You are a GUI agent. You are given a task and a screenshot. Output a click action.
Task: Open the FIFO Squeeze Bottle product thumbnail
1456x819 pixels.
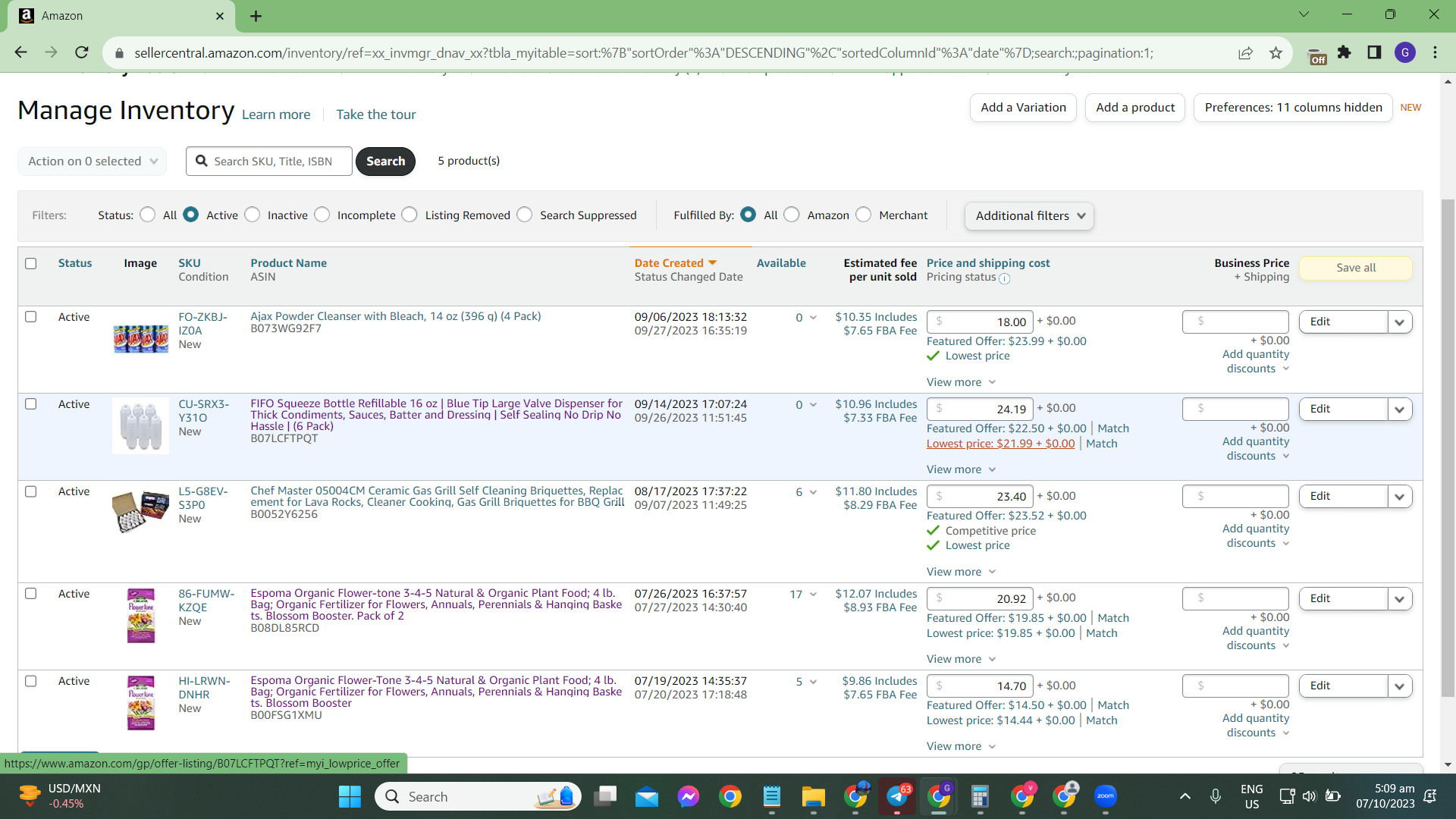[x=140, y=425]
